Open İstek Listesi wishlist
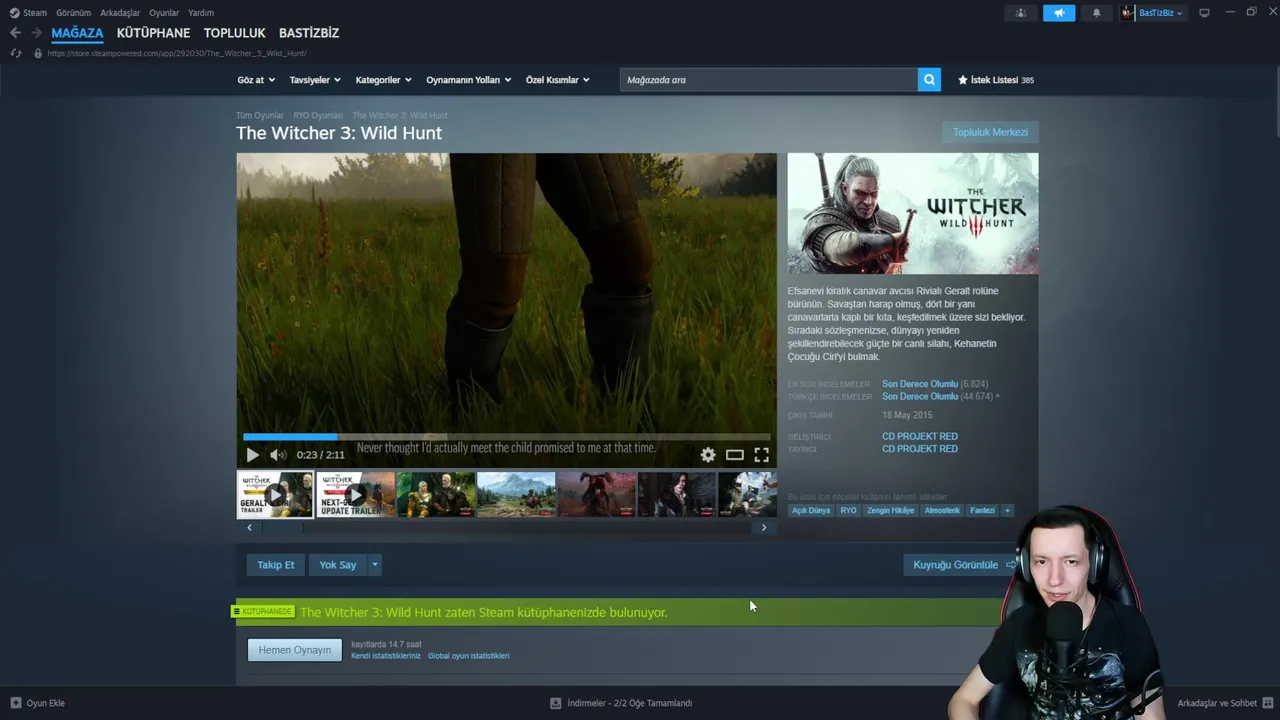The width and height of the screenshot is (1280, 720). click(995, 80)
